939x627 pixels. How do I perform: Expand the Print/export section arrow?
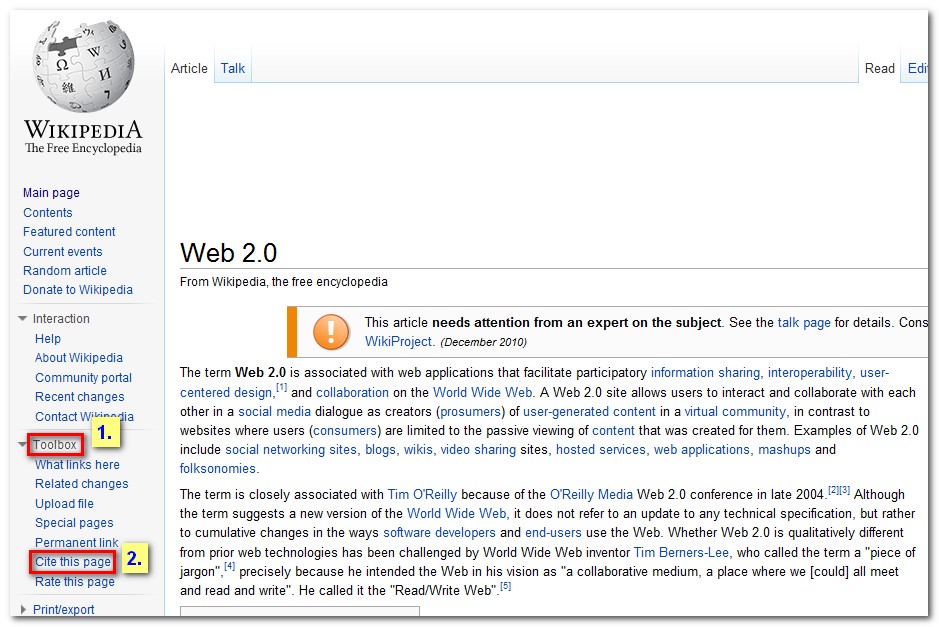pyautogui.click(x=23, y=609)
